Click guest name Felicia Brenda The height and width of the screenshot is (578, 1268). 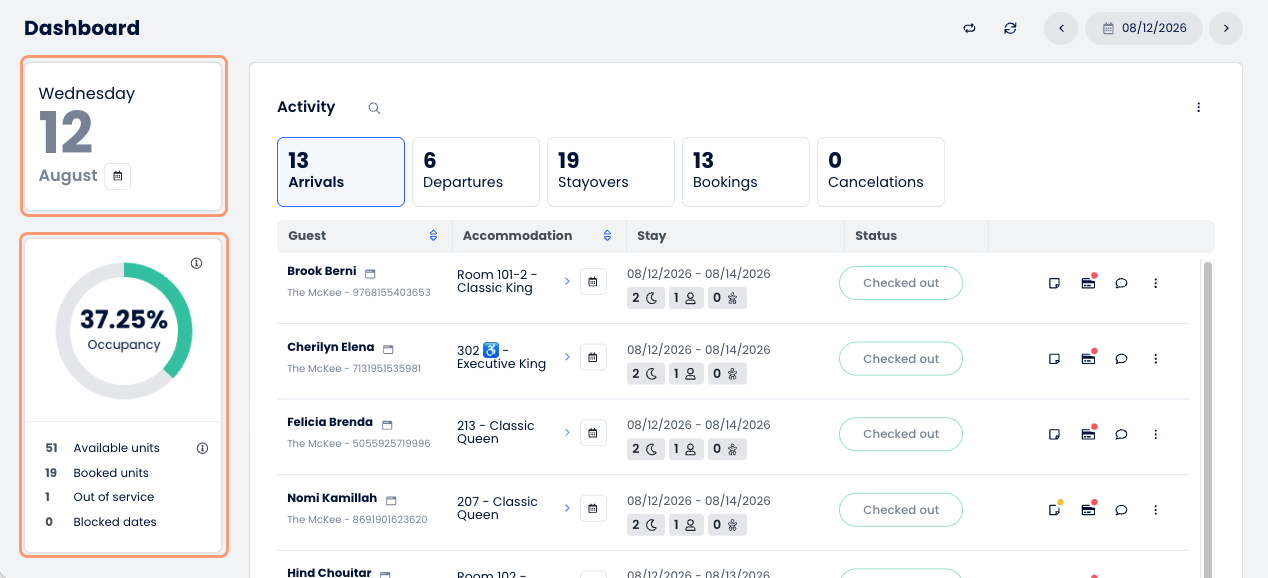click(329, 422)
